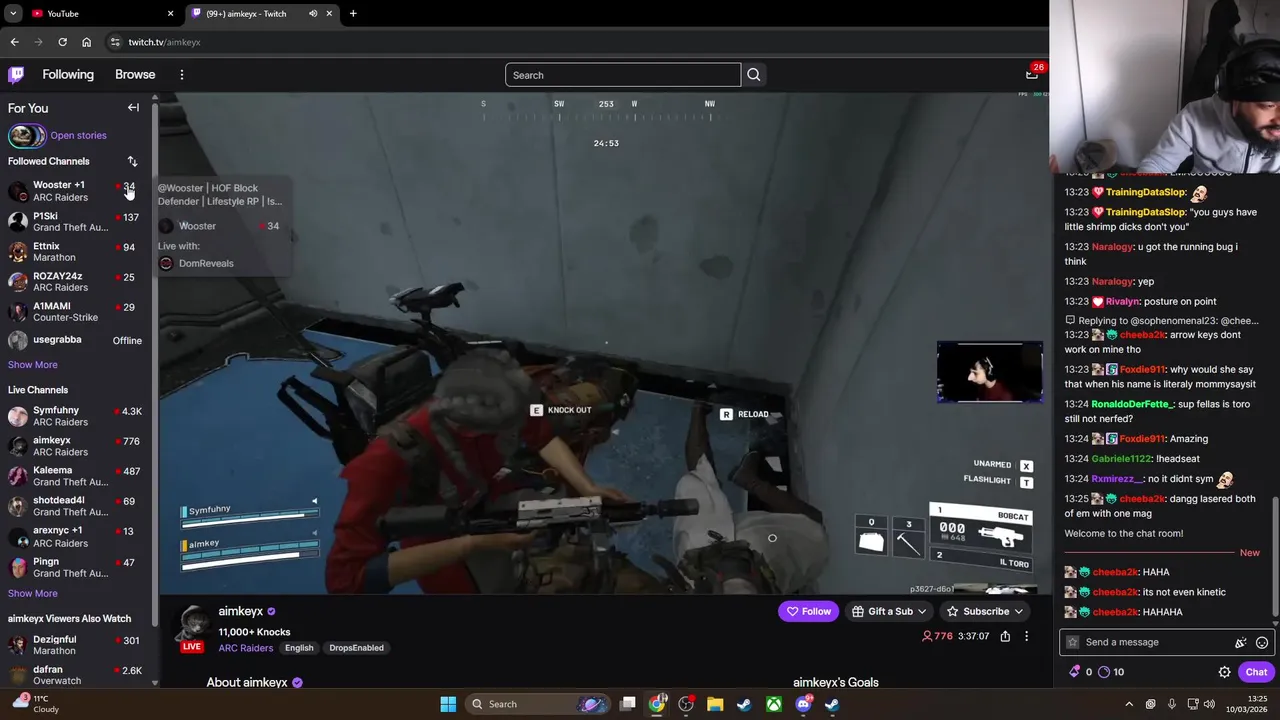The width and height of the screenshot is (1280, 720).
Task: Open P1Ski followed channel
Action: tap(76, 221)
